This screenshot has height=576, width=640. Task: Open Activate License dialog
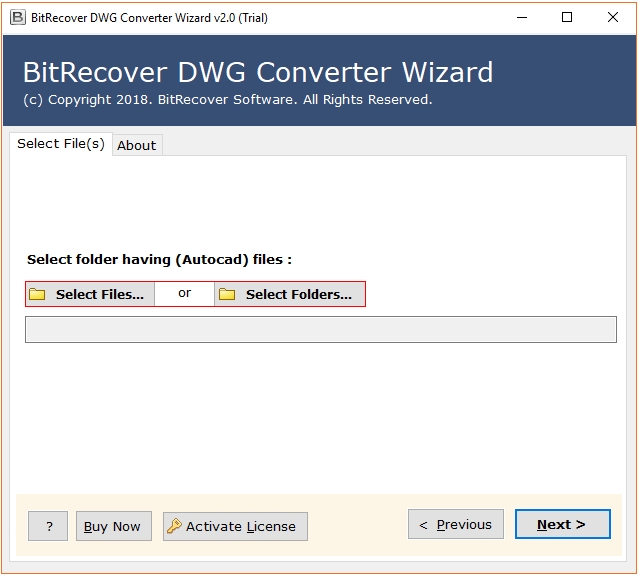(x=236, y=527)
